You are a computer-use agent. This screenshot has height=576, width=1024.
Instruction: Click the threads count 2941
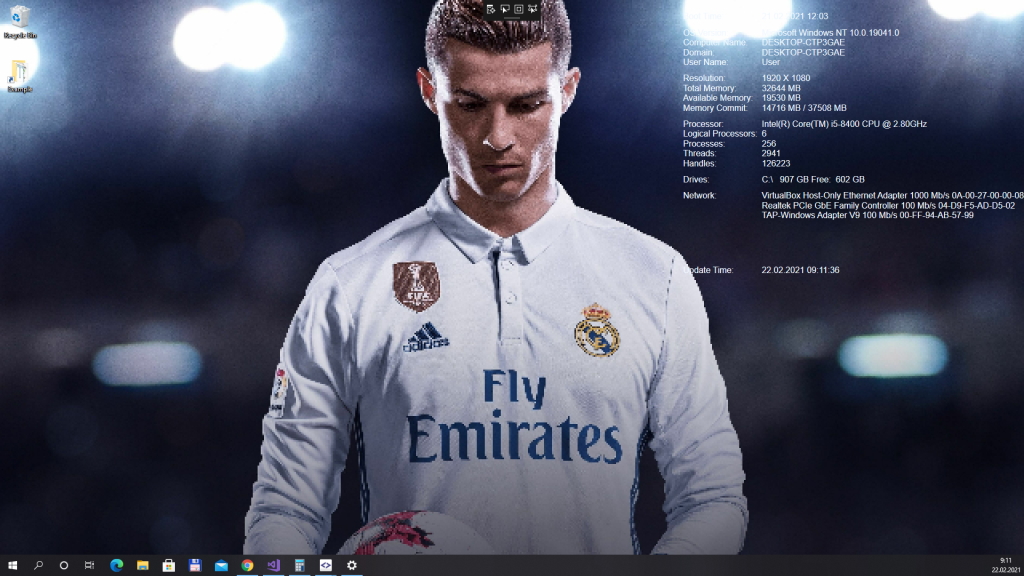[x=771, y=153]
